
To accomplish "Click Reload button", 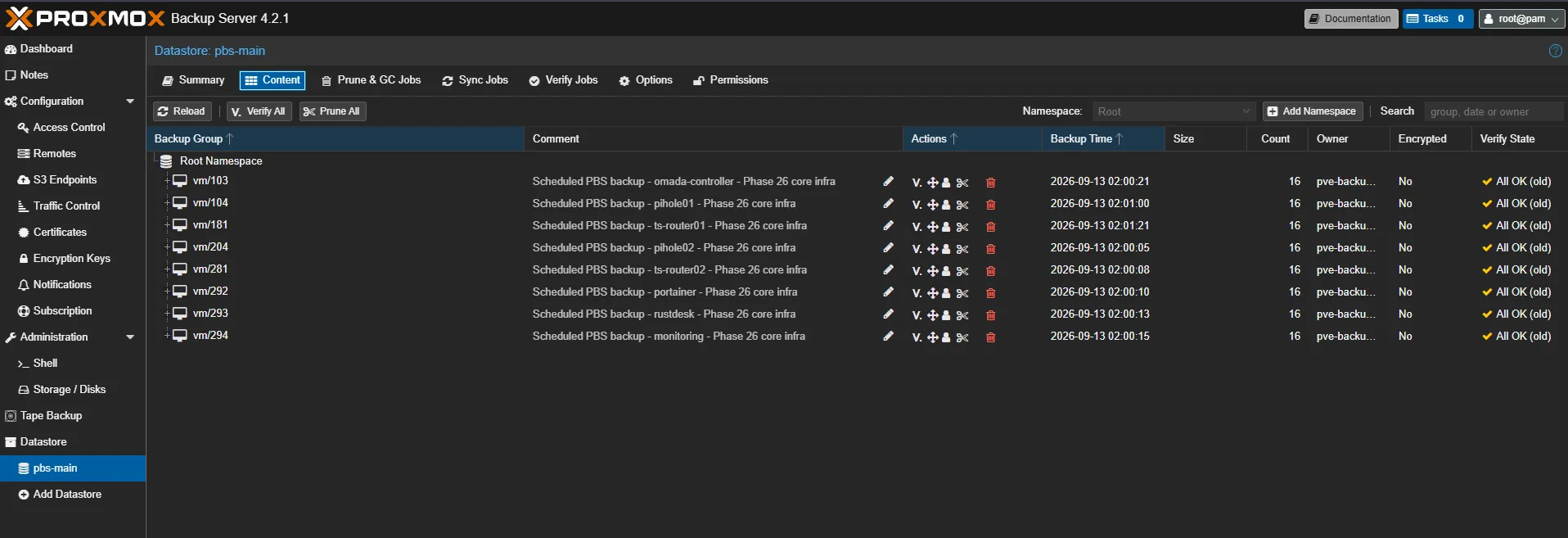I will (x=182, y=111).
